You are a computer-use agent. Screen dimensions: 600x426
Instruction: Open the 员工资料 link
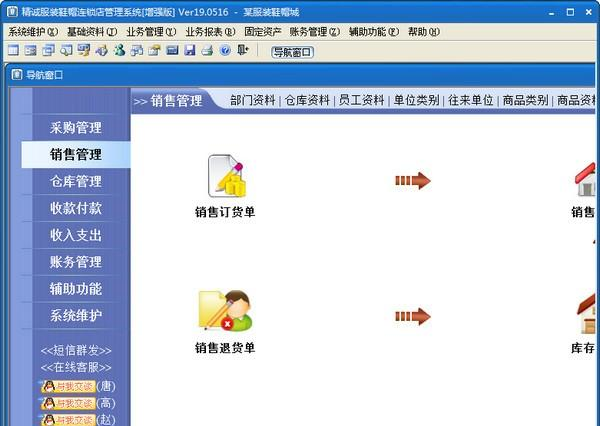[x=362, y=100]
